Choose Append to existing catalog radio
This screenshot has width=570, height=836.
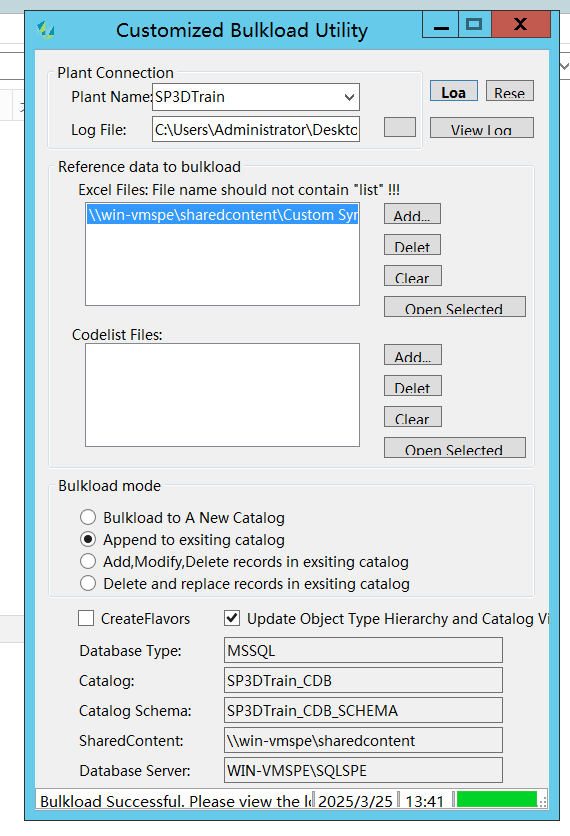point(88,540)
